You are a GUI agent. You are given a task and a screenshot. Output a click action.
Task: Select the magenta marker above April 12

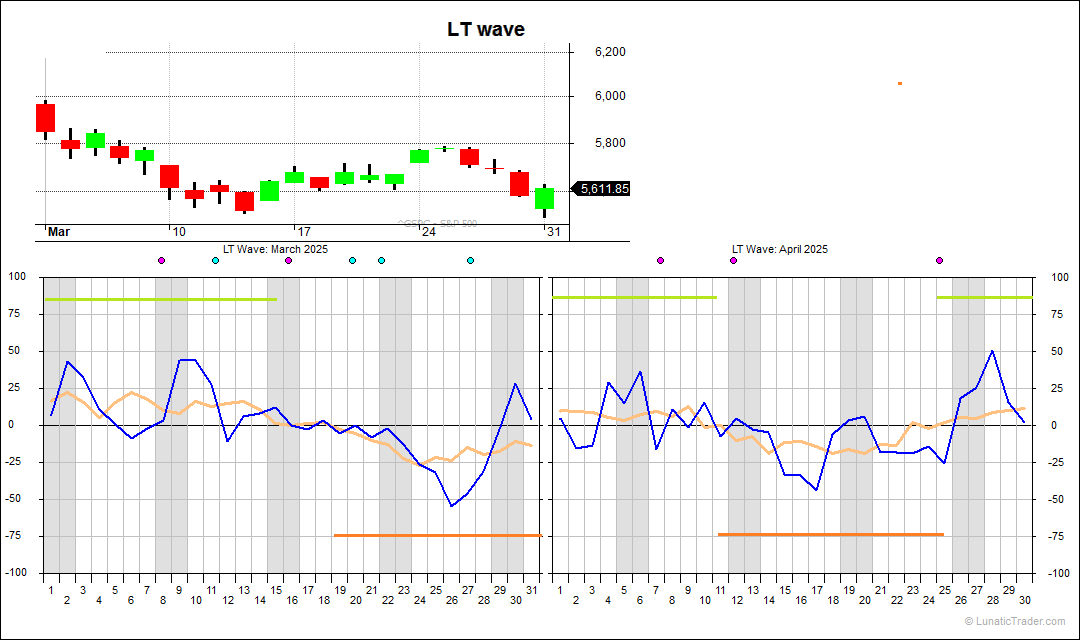pos(733,261)
